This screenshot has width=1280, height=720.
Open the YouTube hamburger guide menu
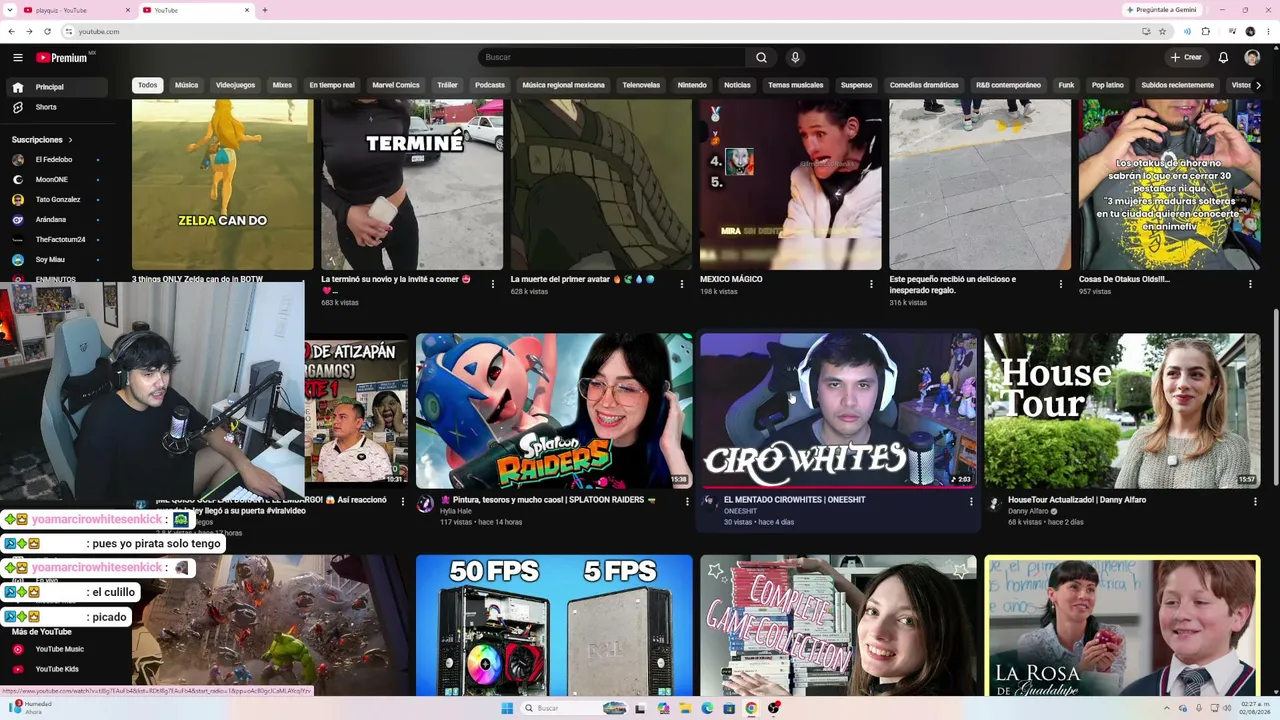click(x=17, y=58)
